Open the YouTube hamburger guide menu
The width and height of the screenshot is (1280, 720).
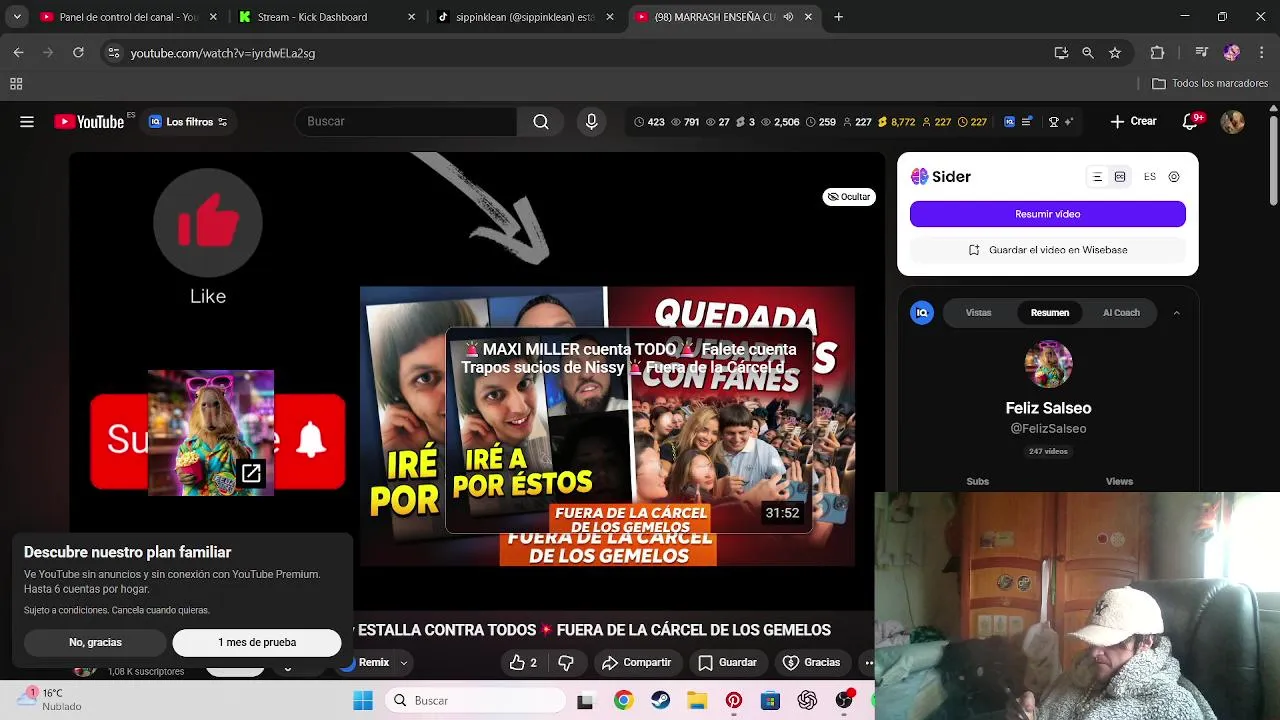(x=27, y=122)
